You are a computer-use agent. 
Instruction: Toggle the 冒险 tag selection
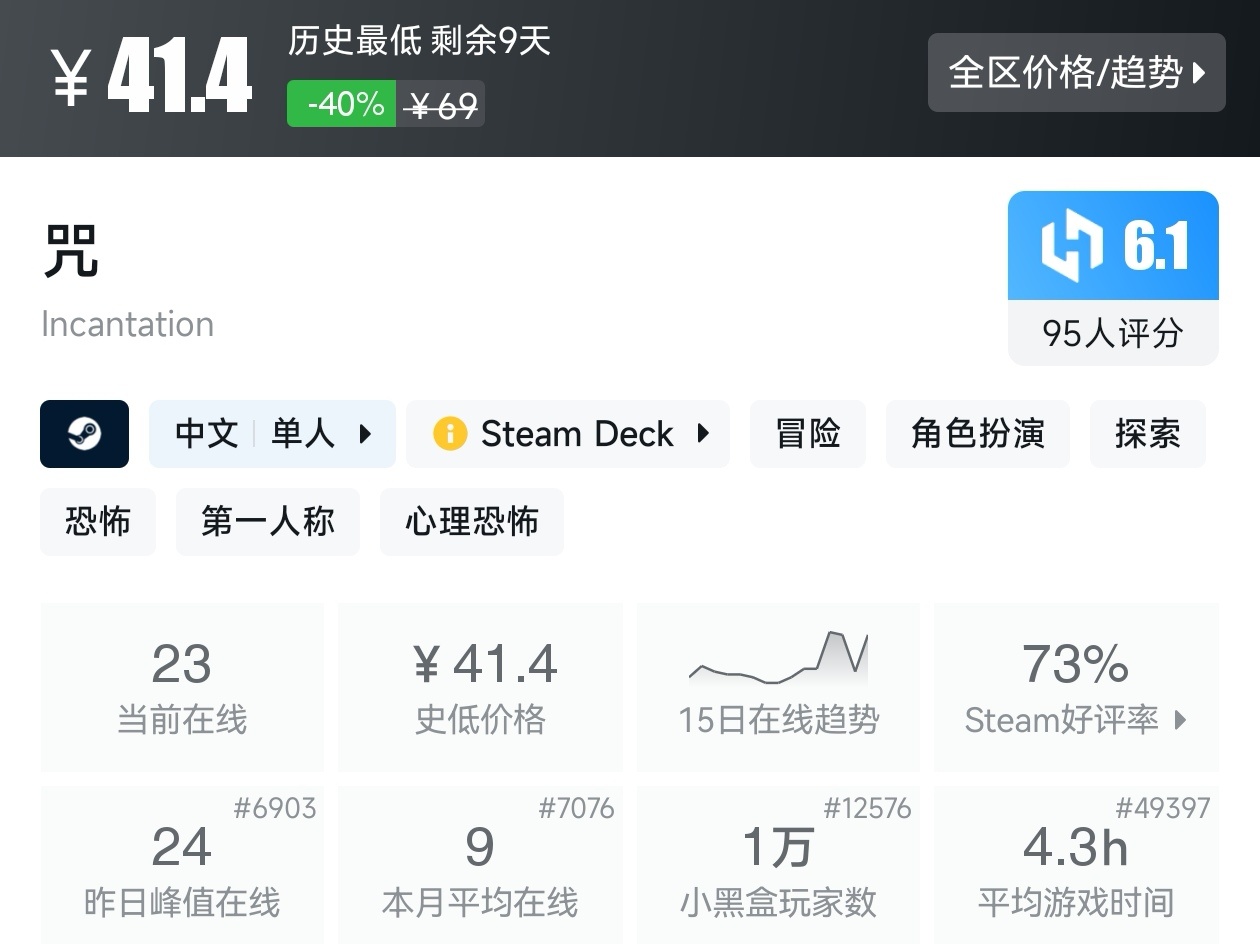(x=807, y=434)
